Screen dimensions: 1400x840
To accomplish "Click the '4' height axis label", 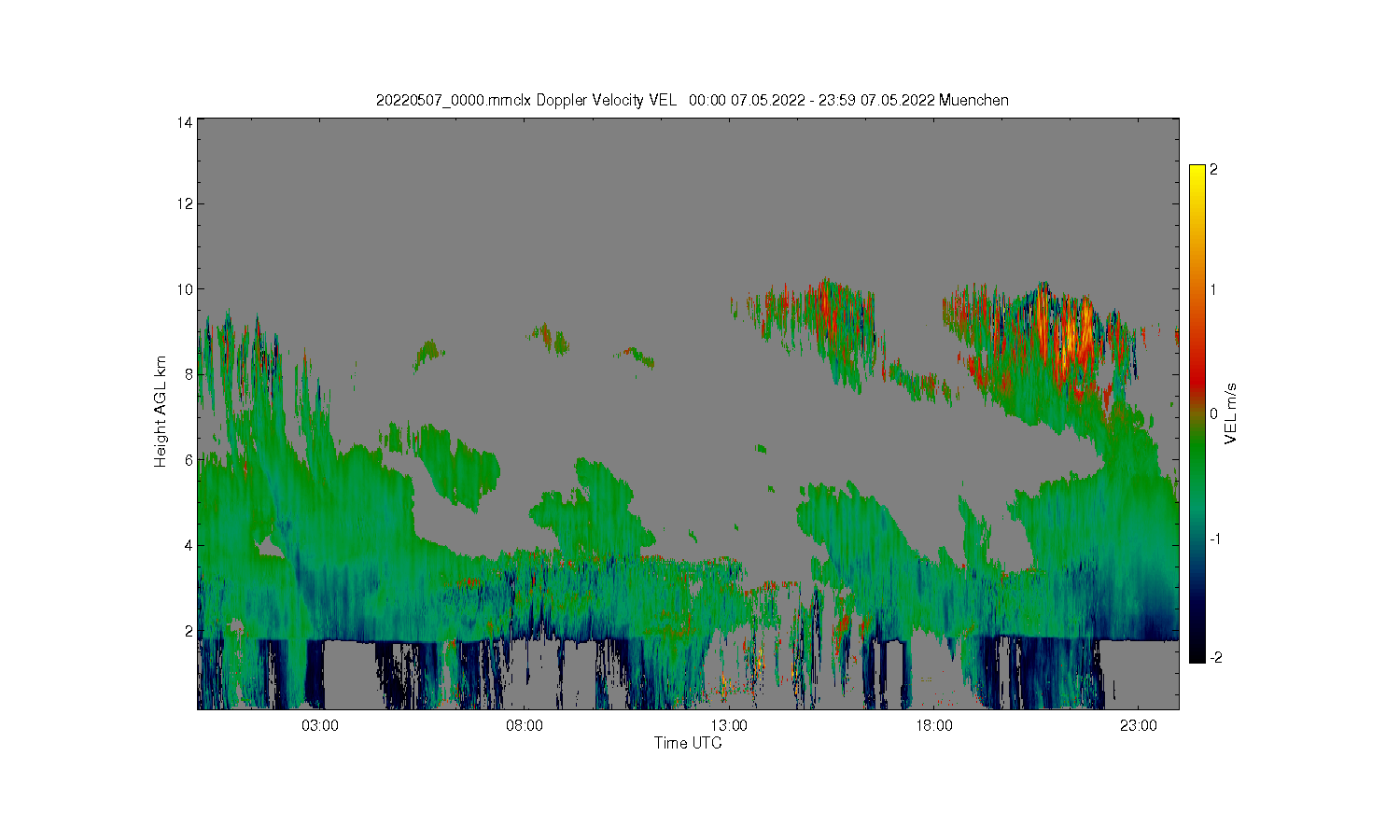I will 189,545.
